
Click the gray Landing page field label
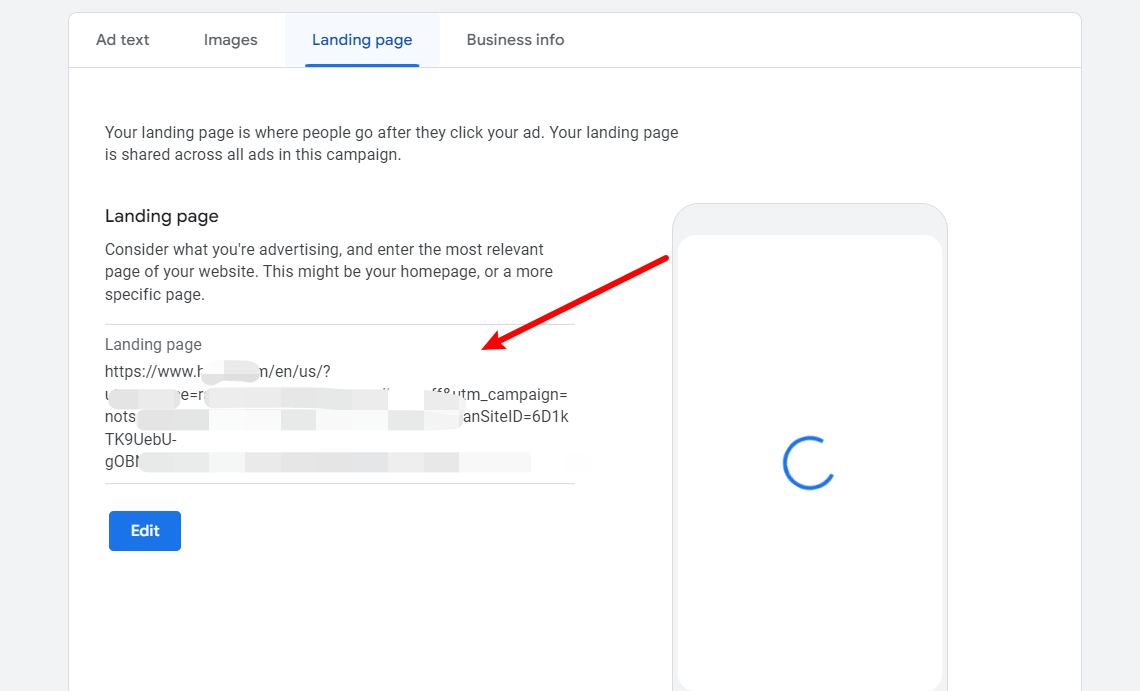(153, 345)
